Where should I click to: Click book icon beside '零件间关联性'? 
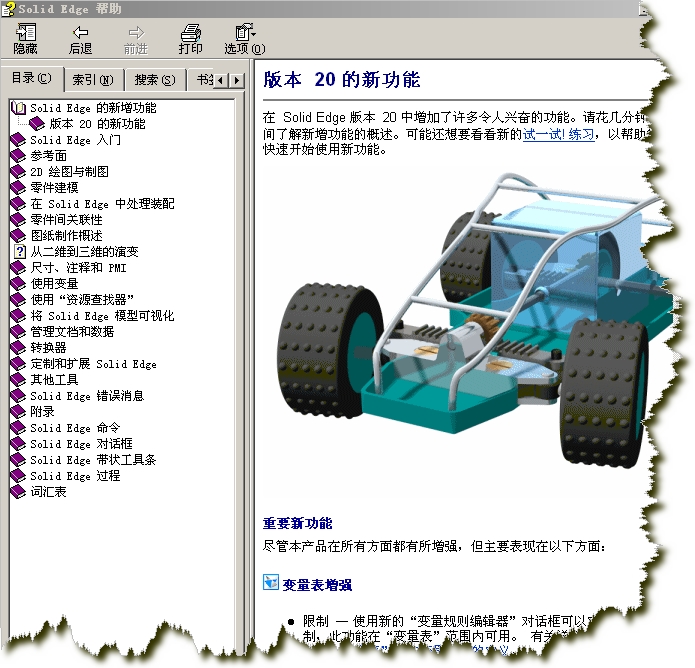click(18, 219)
